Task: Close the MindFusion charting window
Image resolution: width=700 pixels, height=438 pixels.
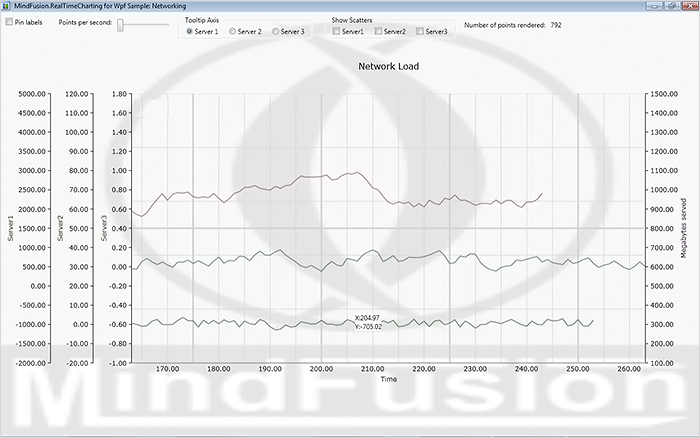Action: click(x=688, y=6)
